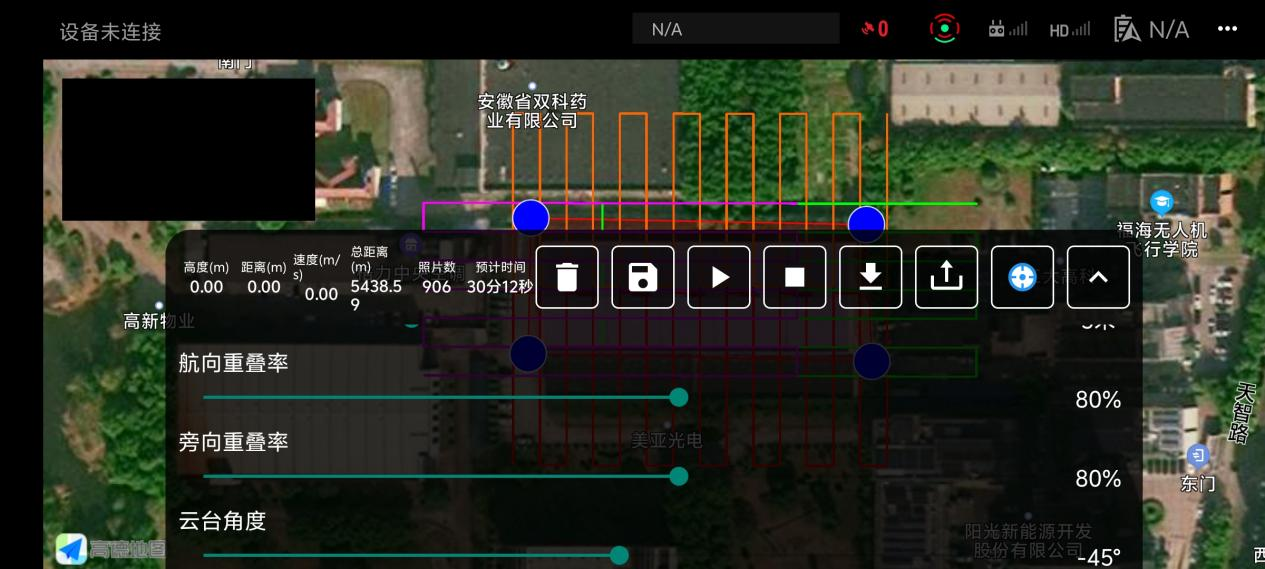1265x569 pixels.
Task: Center map with blue locate icon
Action: (1022, 277)
